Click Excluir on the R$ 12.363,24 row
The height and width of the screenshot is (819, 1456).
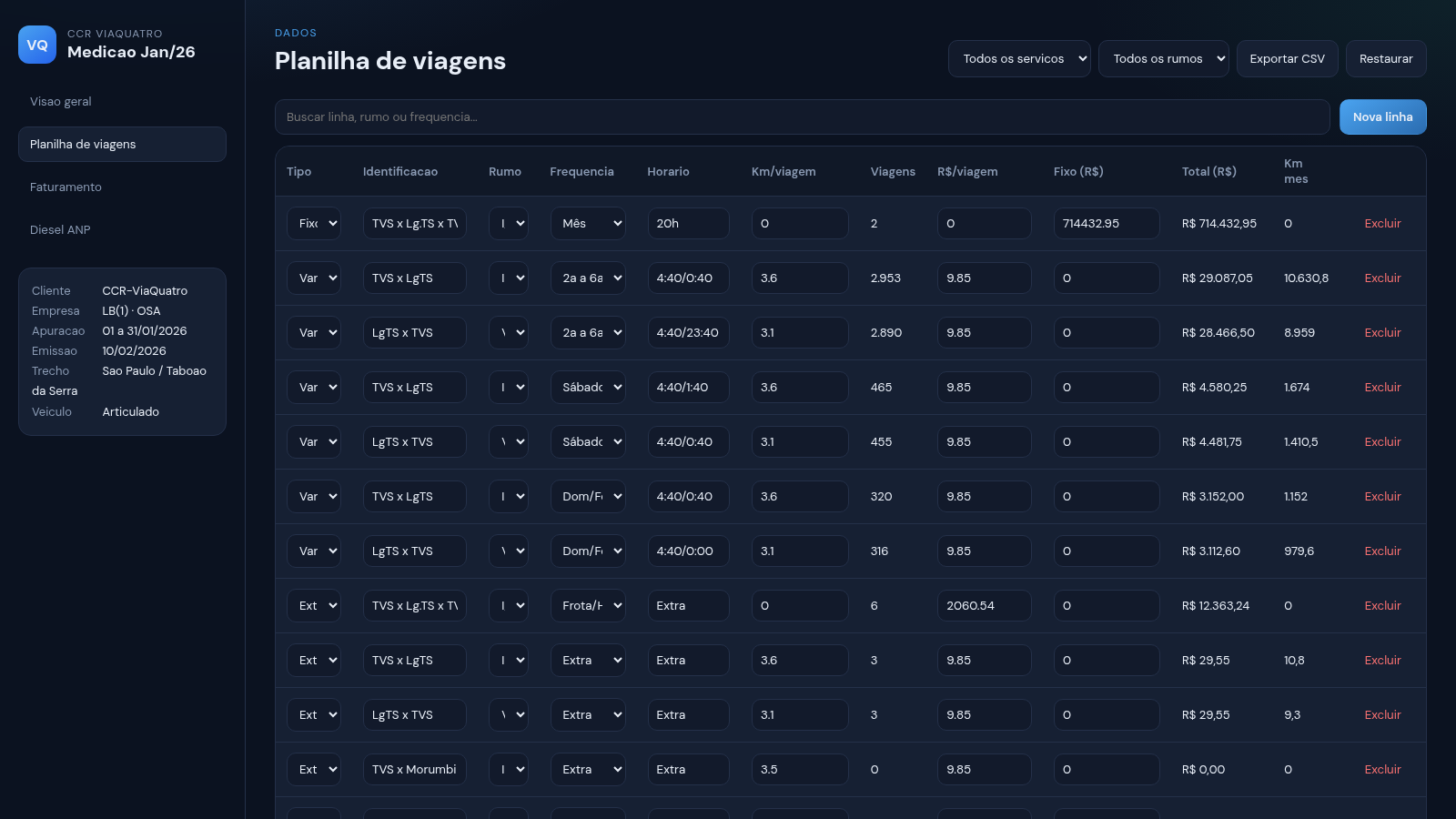1382,605
